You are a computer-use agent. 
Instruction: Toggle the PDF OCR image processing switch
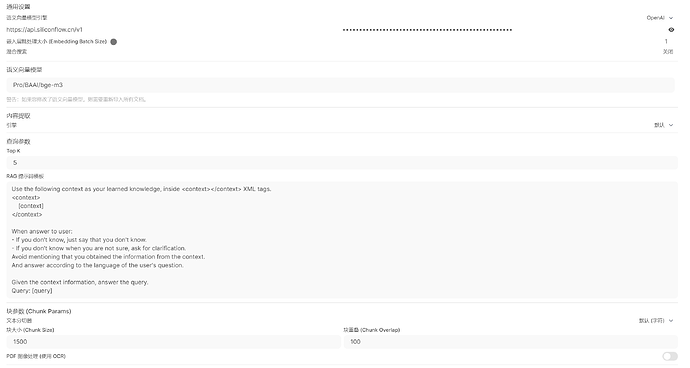pos(670,356)
